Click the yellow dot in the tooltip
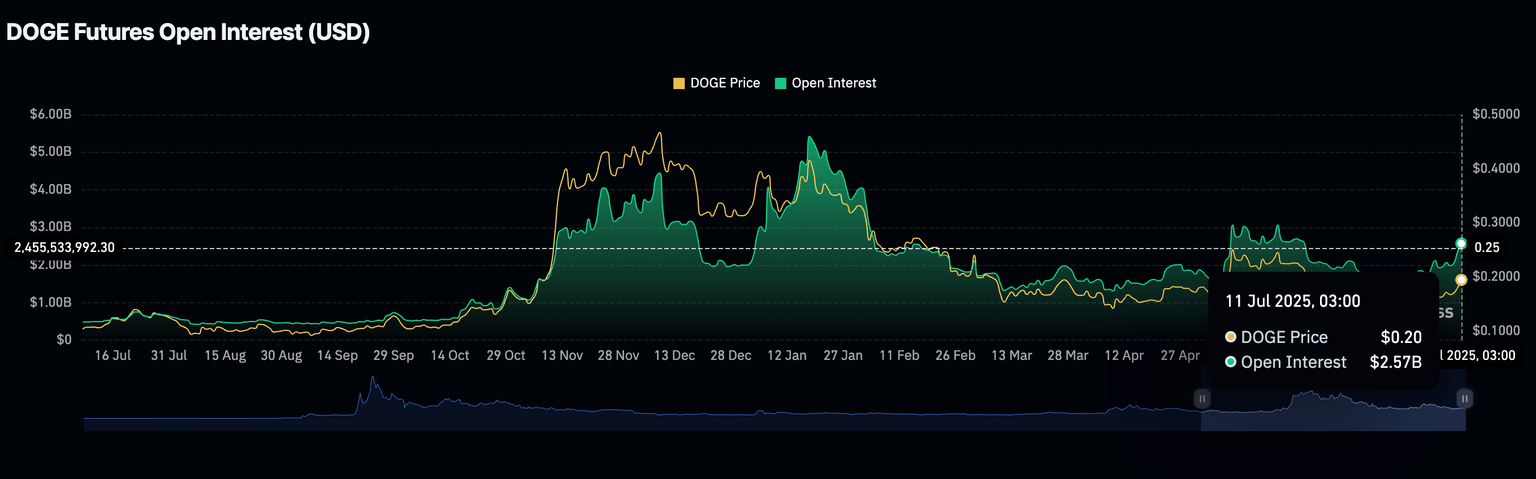The image size is (1536, 479). [x=1230, y=338]
